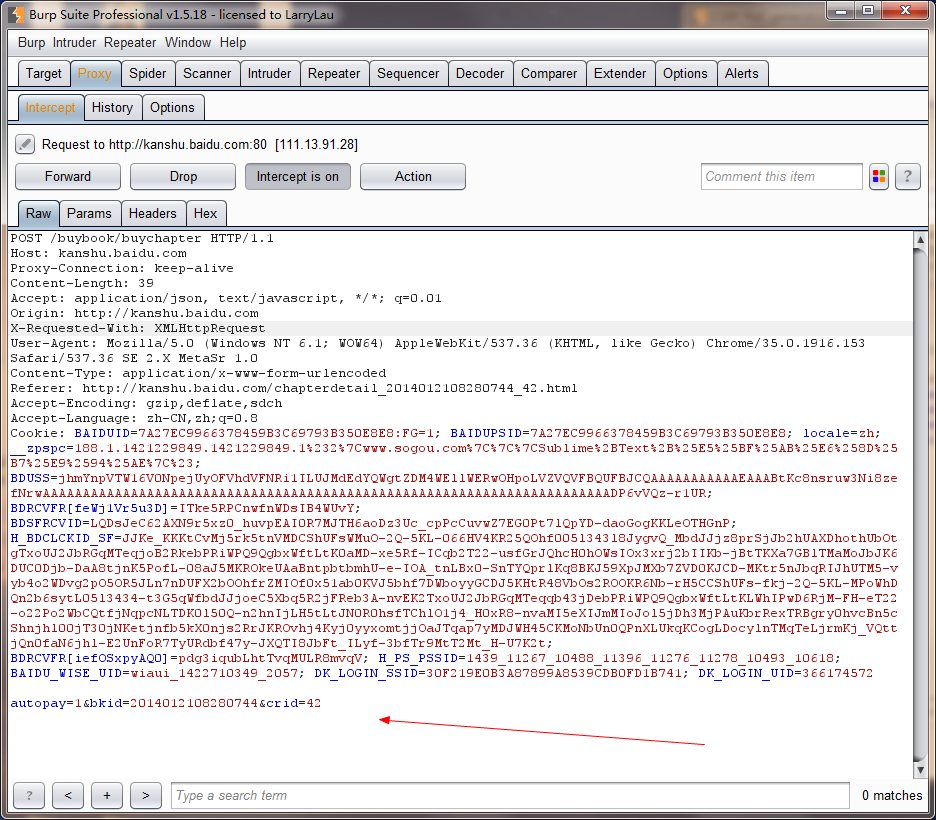Viewport: 936px width, 820px height.
Task: Click the X-Requested-With header line
Action: (x=138, y=328)
